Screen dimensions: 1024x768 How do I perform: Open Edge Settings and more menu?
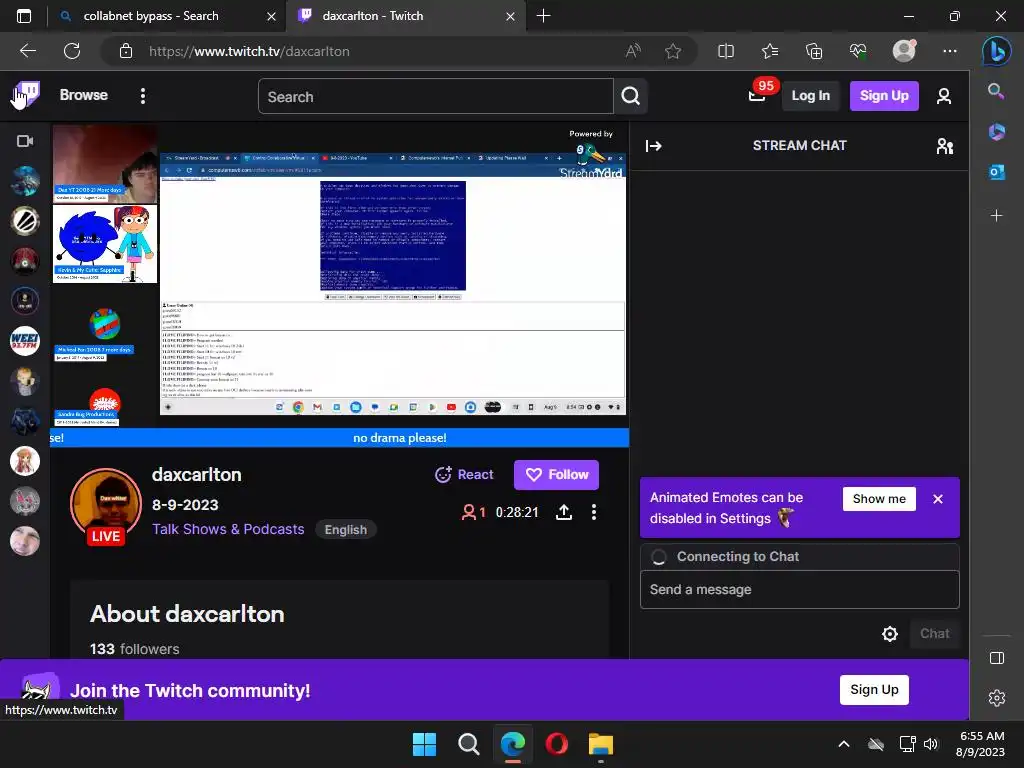pyautogui.click(x=950, y=51)
